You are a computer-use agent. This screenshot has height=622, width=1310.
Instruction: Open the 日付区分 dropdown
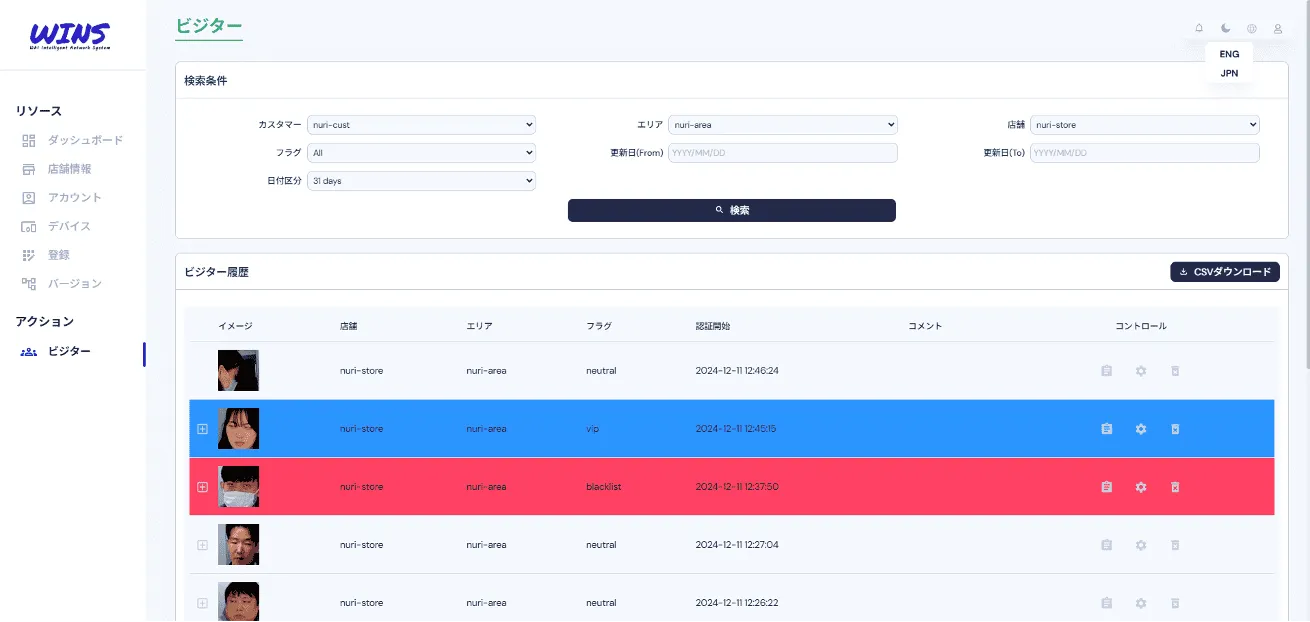(421, 181)
